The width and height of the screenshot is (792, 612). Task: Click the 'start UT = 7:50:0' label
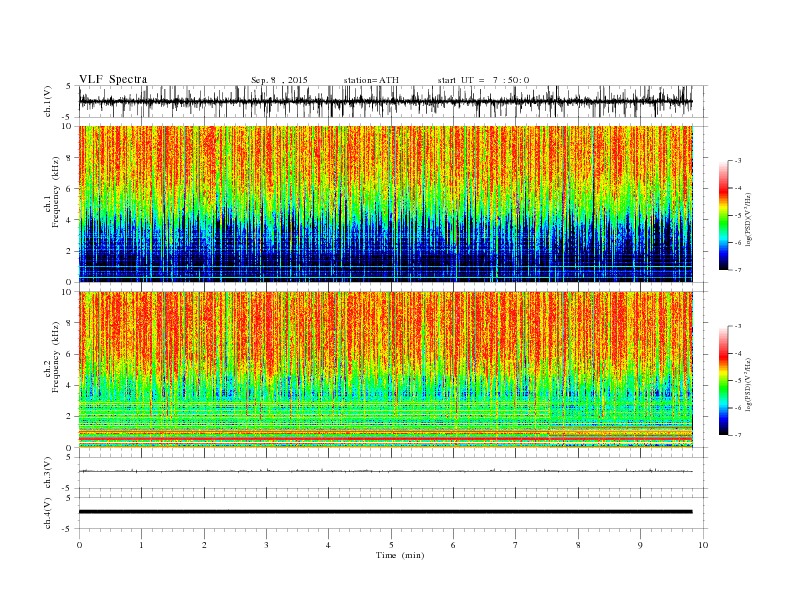(x=483, y=80)
